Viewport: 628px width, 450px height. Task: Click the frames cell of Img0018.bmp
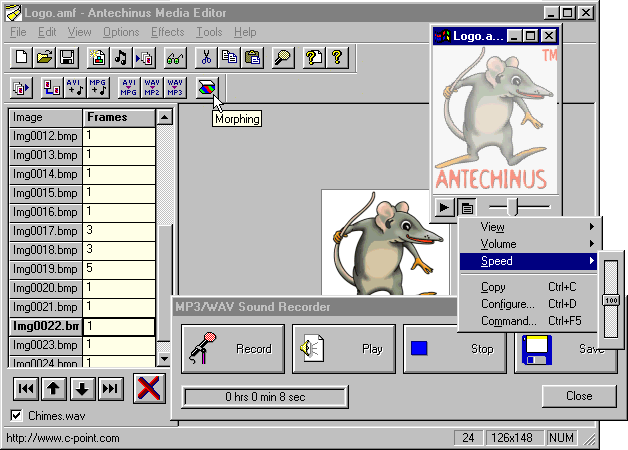119,250
